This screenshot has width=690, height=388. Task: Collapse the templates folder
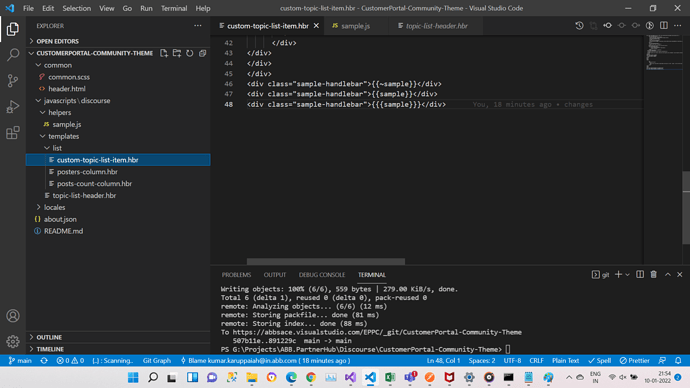(43, 136)
